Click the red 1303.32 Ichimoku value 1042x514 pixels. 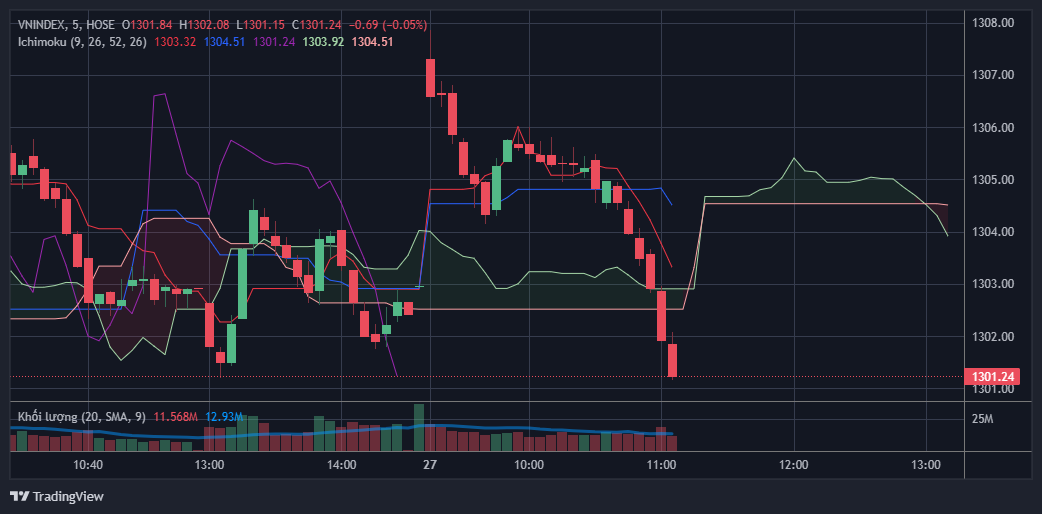[x=175, y=41]
